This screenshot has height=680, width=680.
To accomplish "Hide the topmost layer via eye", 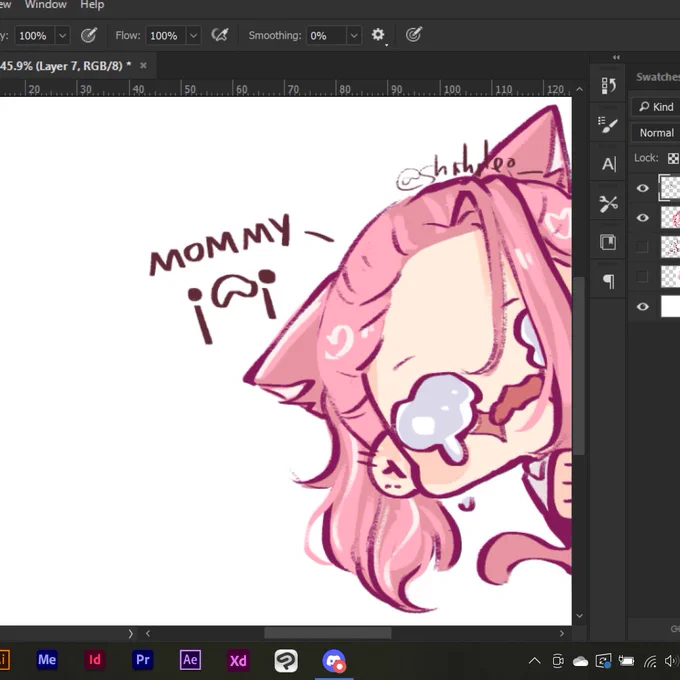I will 643,188.
